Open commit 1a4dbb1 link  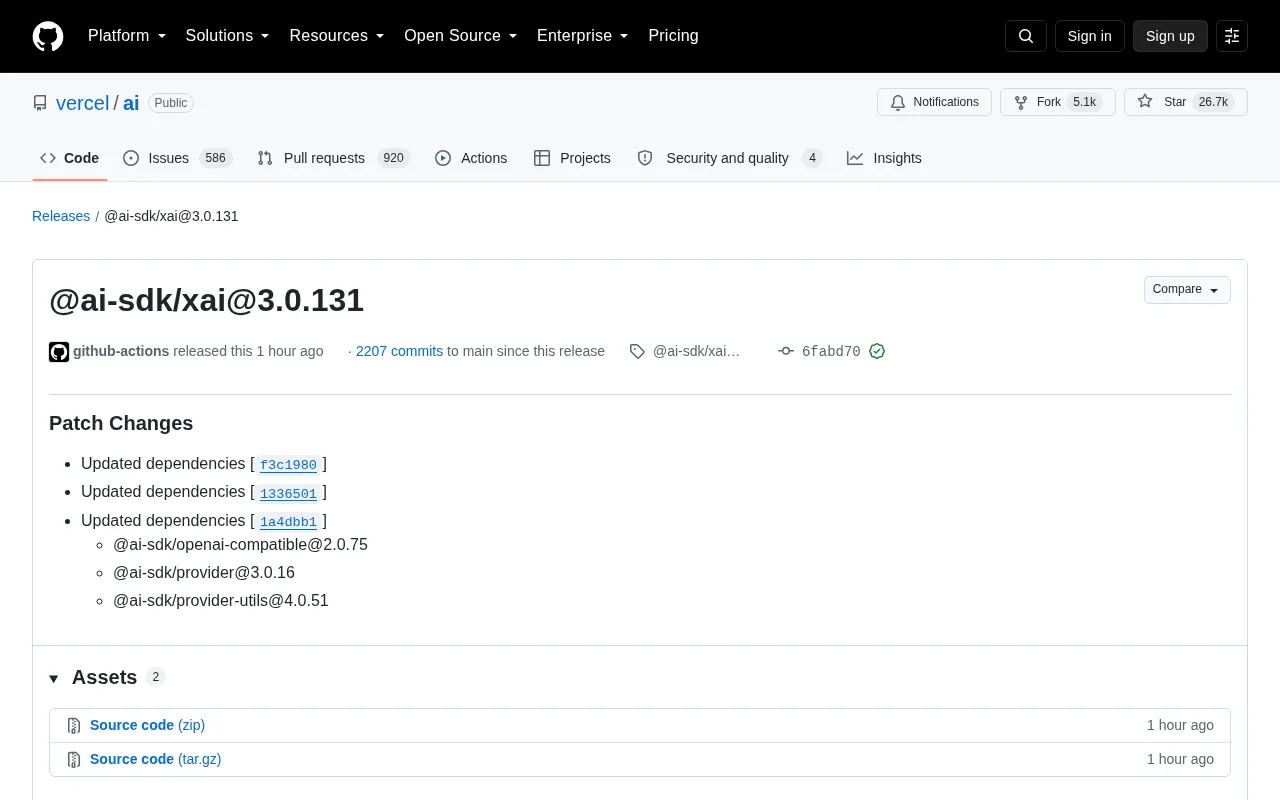tap(288, 522)
